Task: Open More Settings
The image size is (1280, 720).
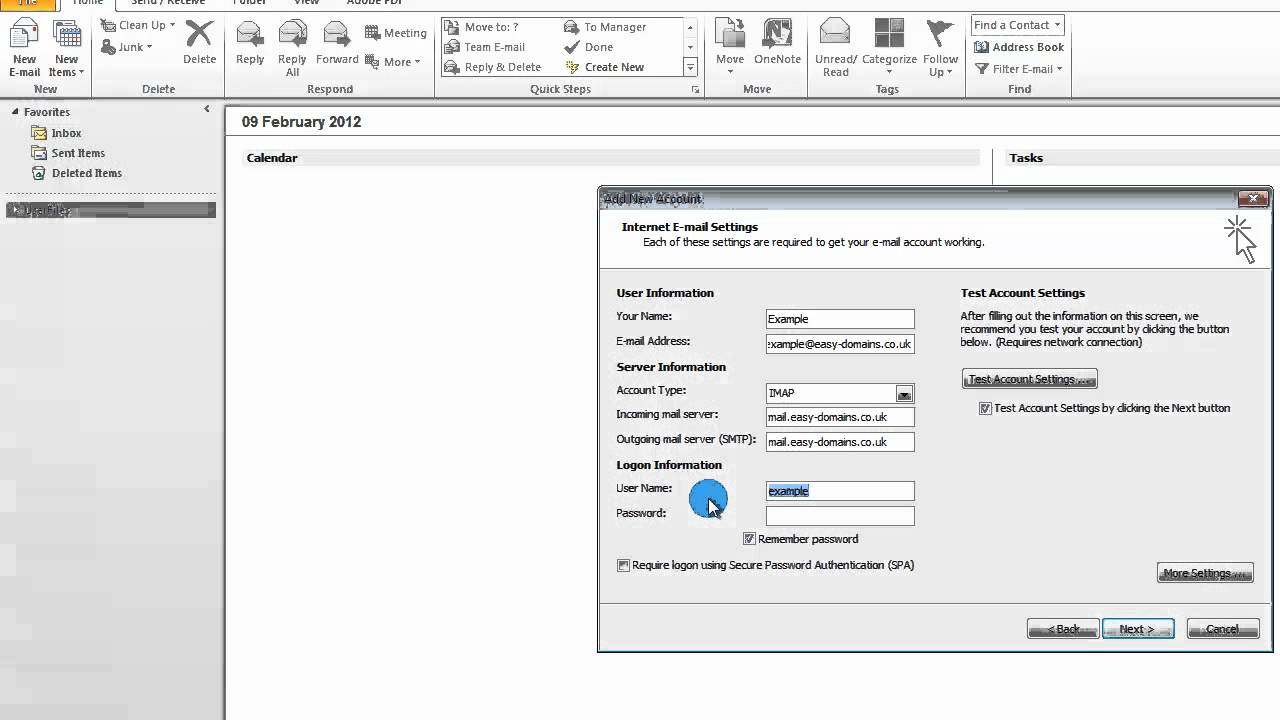Action: 1205,573
